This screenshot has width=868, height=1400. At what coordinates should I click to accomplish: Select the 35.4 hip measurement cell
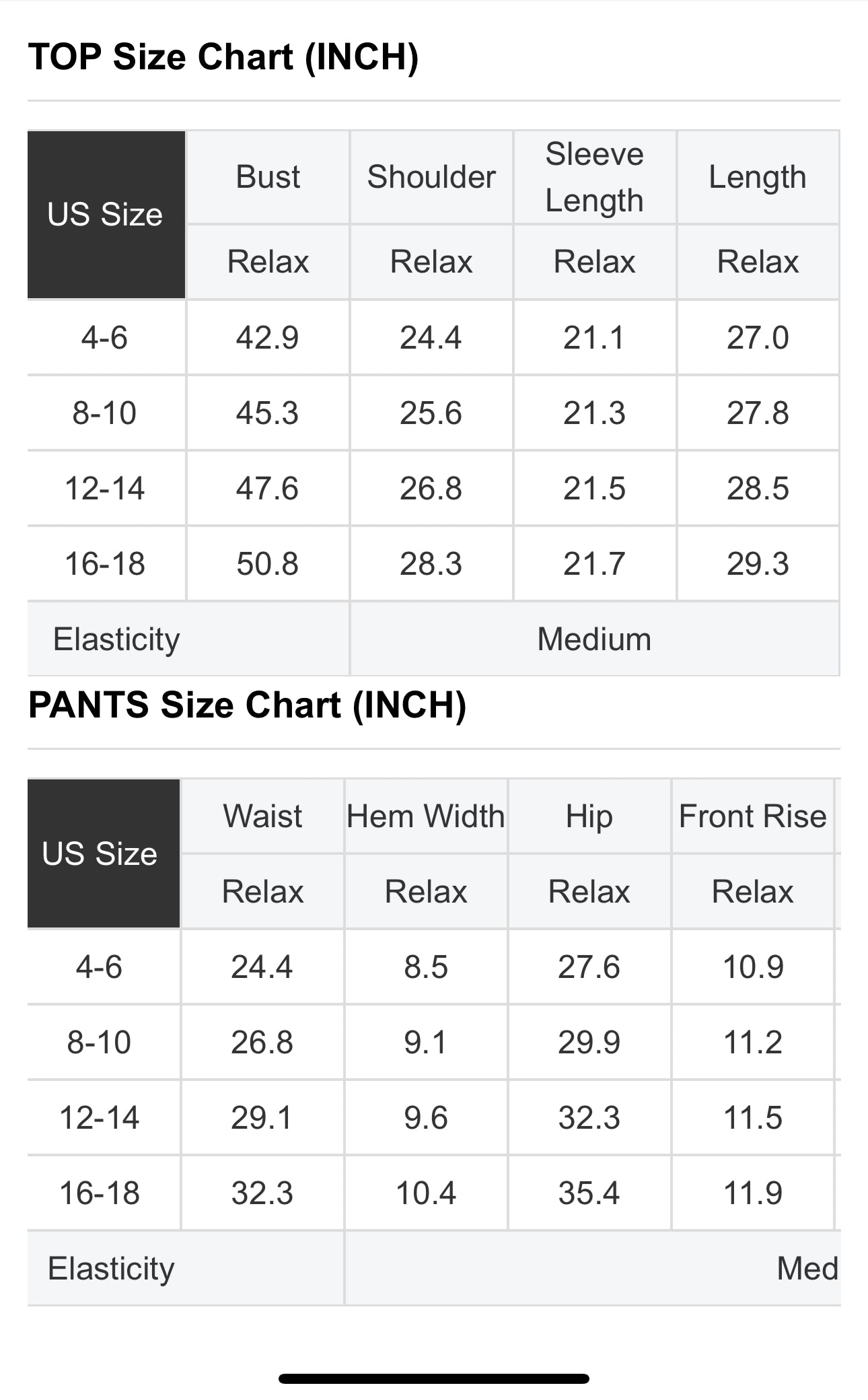click(x=589, y=1193)
